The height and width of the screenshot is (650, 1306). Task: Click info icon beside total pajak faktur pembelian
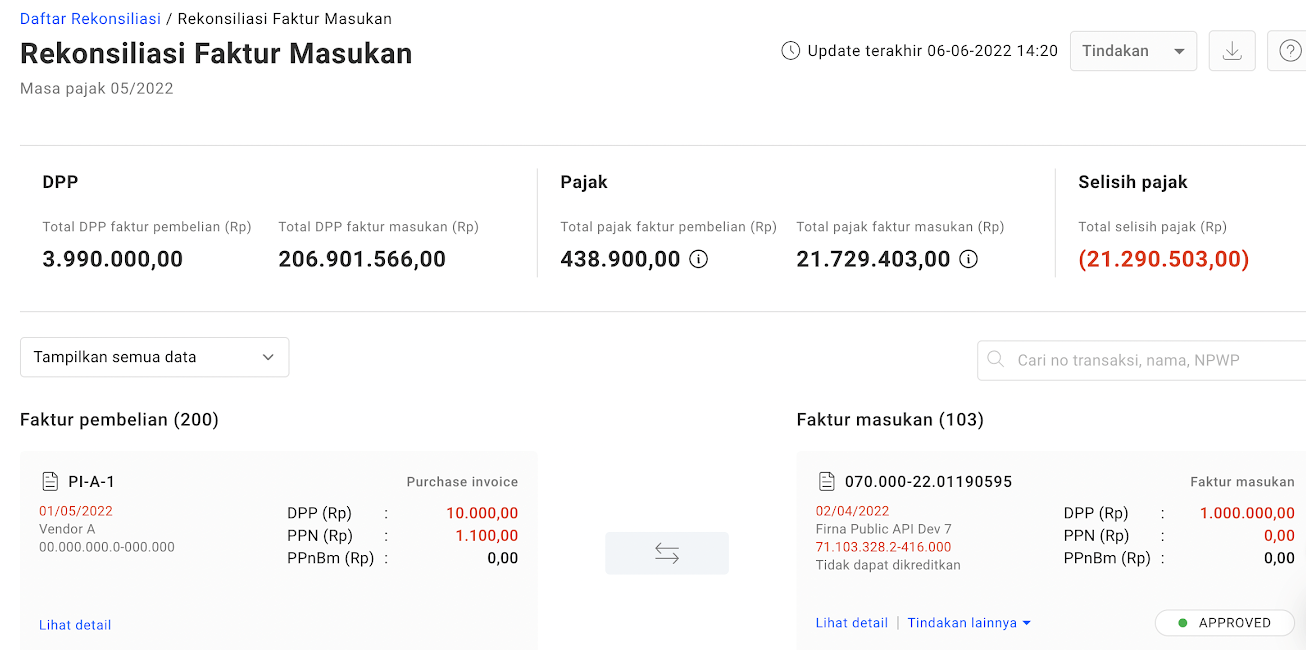point(699,260)
